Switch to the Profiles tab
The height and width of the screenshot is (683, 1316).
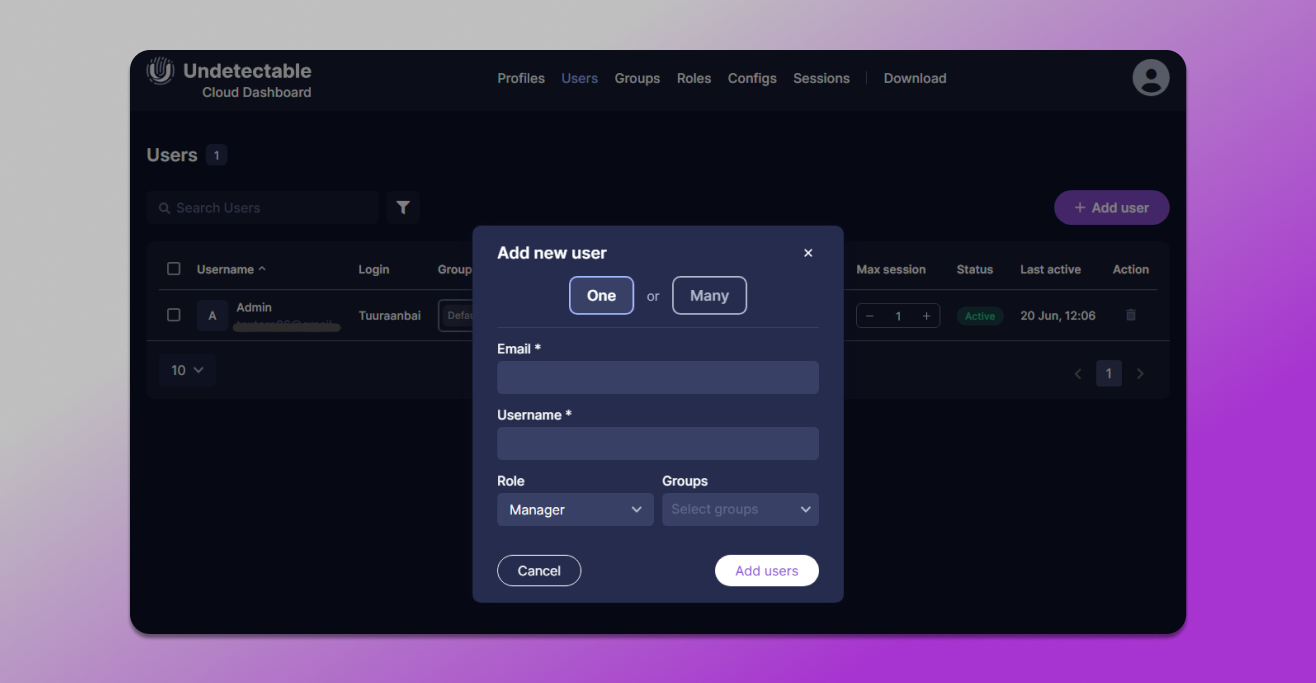pyautogui.click(x=520, y=78)
